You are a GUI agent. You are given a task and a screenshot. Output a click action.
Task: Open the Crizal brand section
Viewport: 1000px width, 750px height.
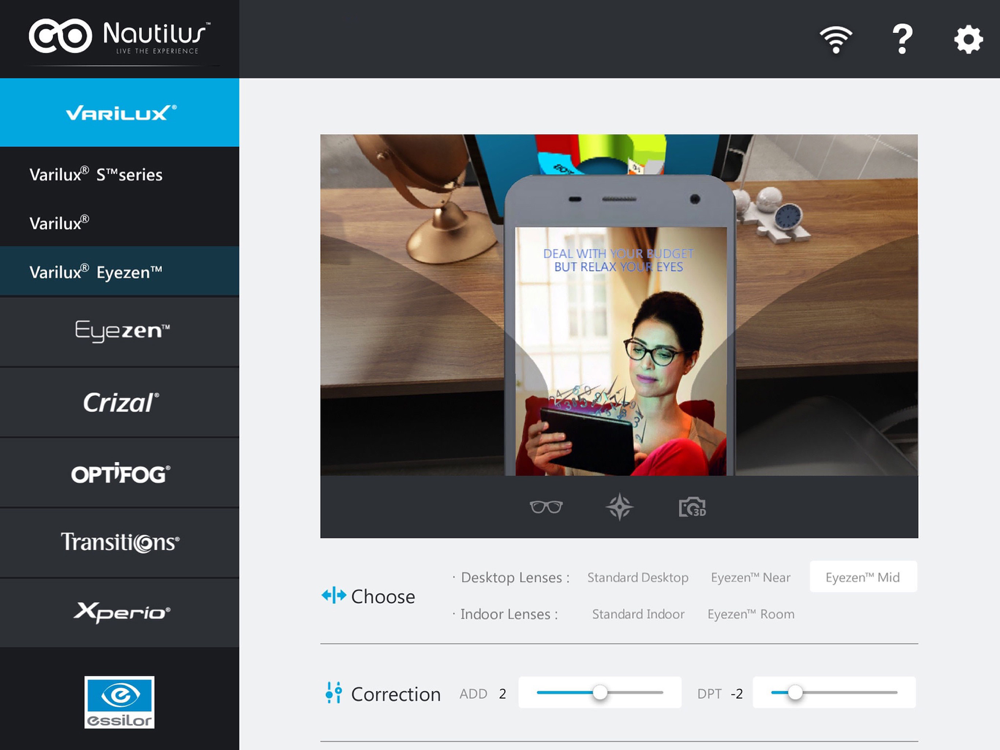(119, 402)
